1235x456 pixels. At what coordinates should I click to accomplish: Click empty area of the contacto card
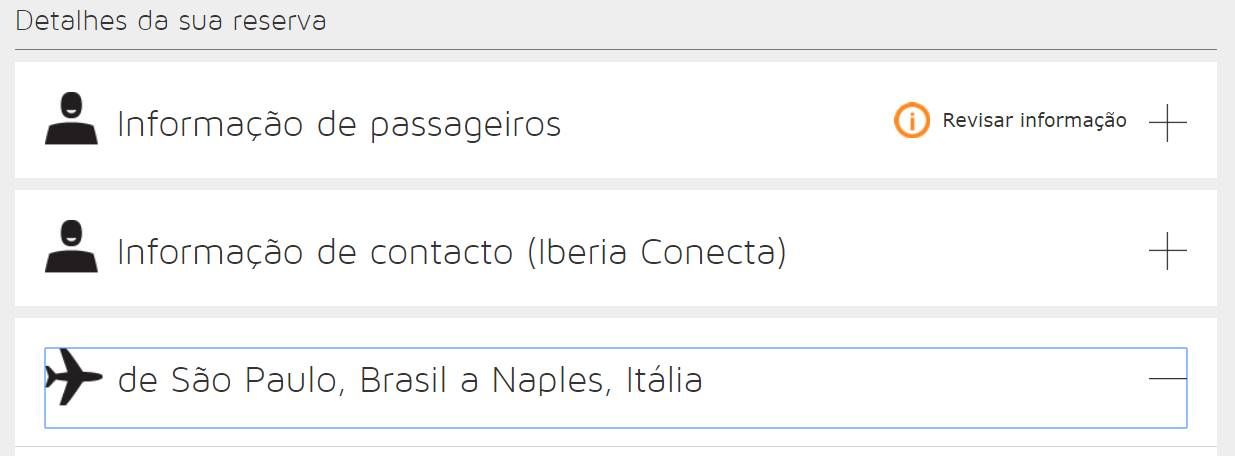960,250
